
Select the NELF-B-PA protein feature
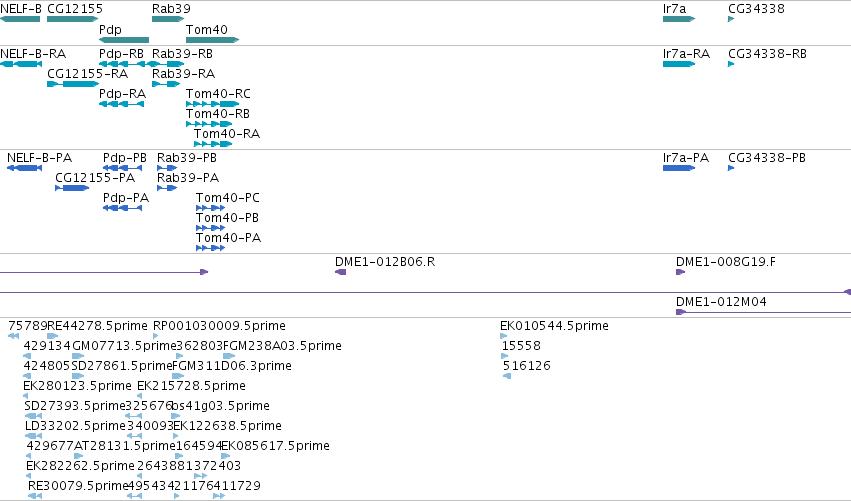click(24, 168)
